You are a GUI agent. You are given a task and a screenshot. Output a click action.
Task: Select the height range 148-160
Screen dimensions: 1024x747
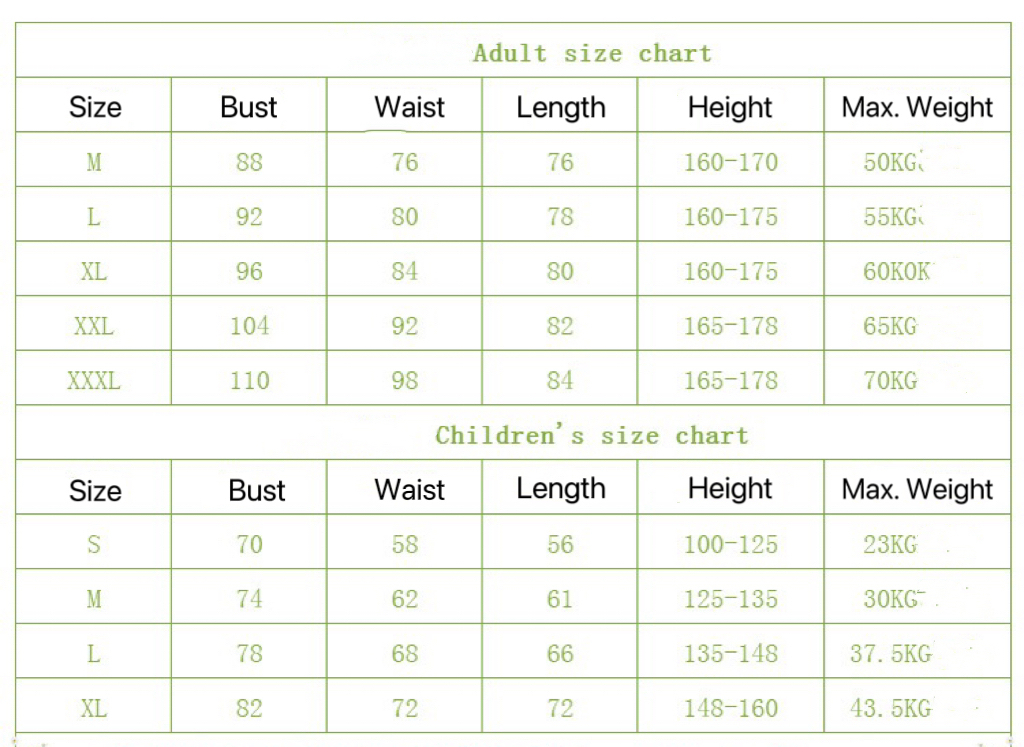[730, 708]
